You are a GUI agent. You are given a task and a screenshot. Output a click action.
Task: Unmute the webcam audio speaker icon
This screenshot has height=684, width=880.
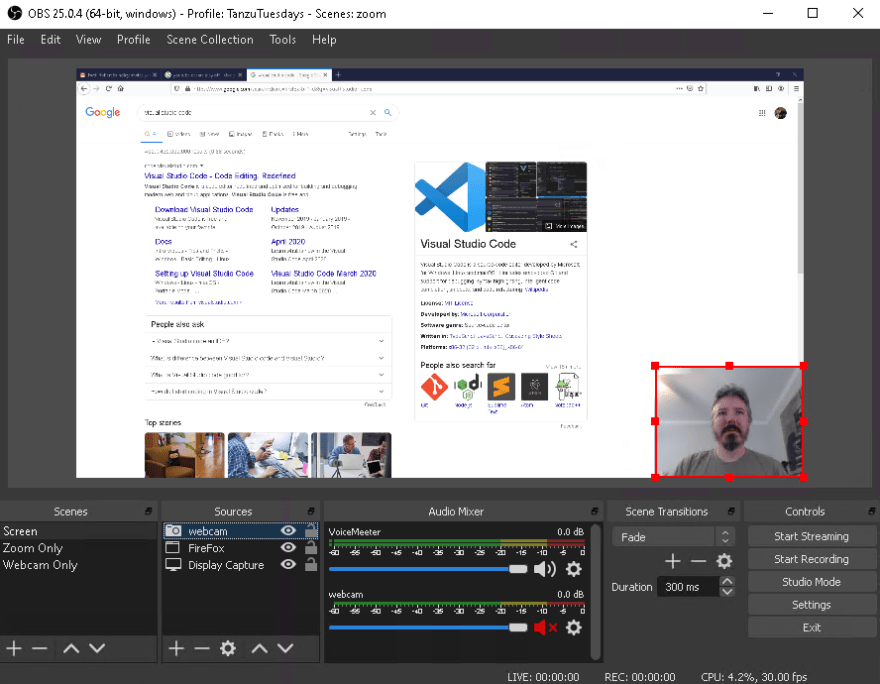coord(545,627)
